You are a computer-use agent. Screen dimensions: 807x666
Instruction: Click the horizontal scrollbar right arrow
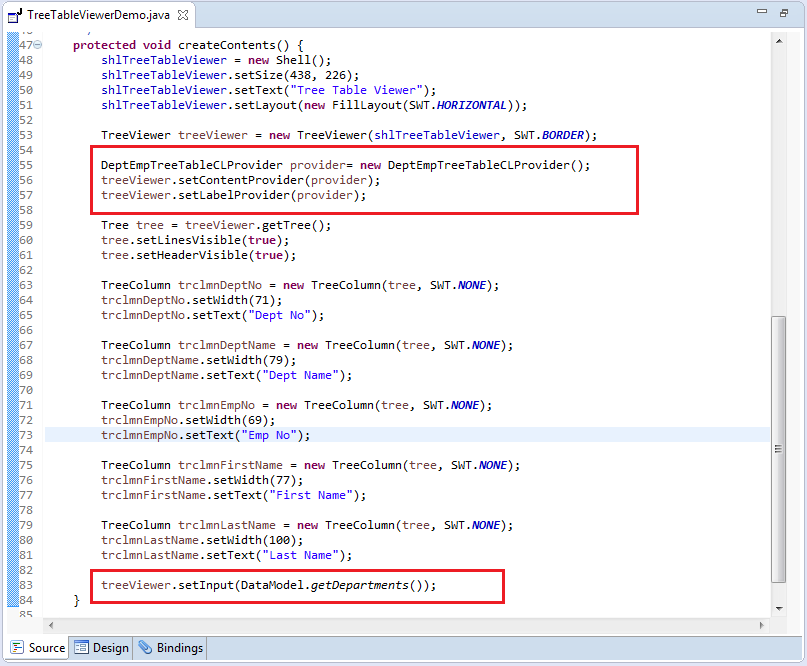[762, 625]
